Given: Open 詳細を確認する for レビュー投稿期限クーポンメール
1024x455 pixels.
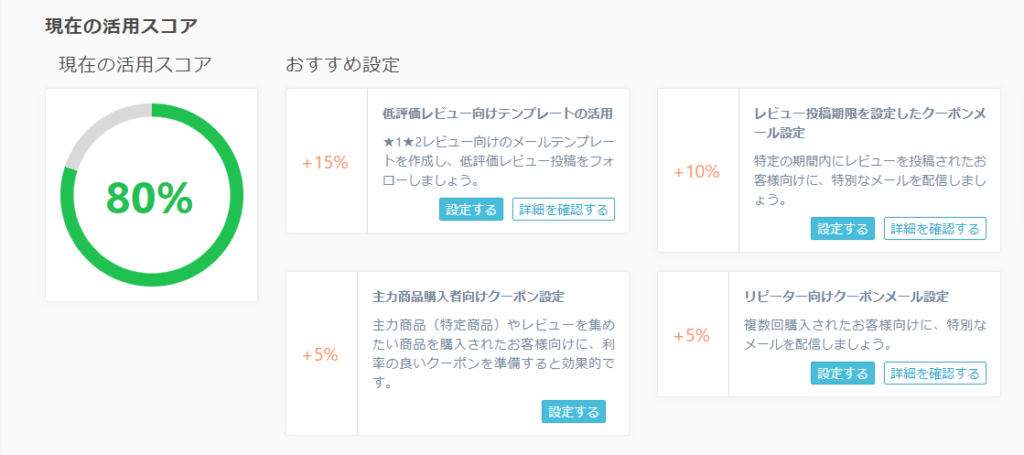Looking at the screenshot, I should (935, 229).
